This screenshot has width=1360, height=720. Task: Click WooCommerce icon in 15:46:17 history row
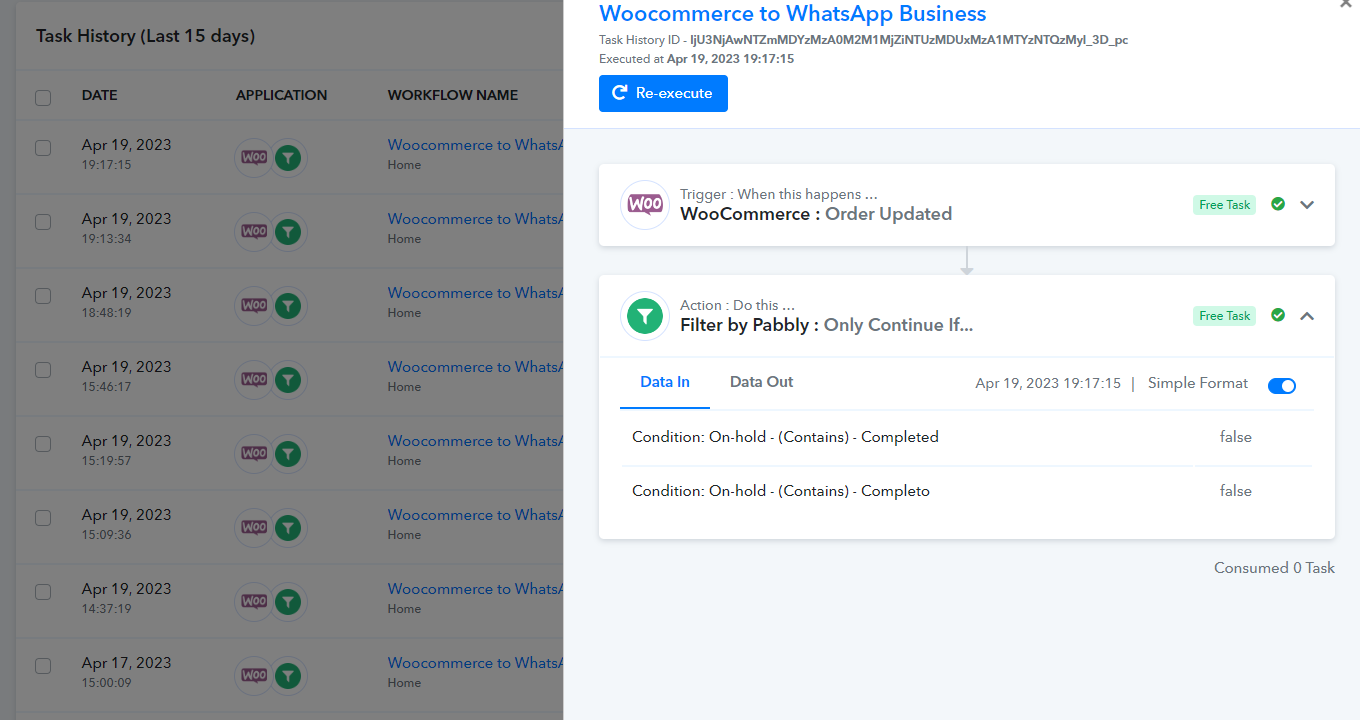point(254,379)
